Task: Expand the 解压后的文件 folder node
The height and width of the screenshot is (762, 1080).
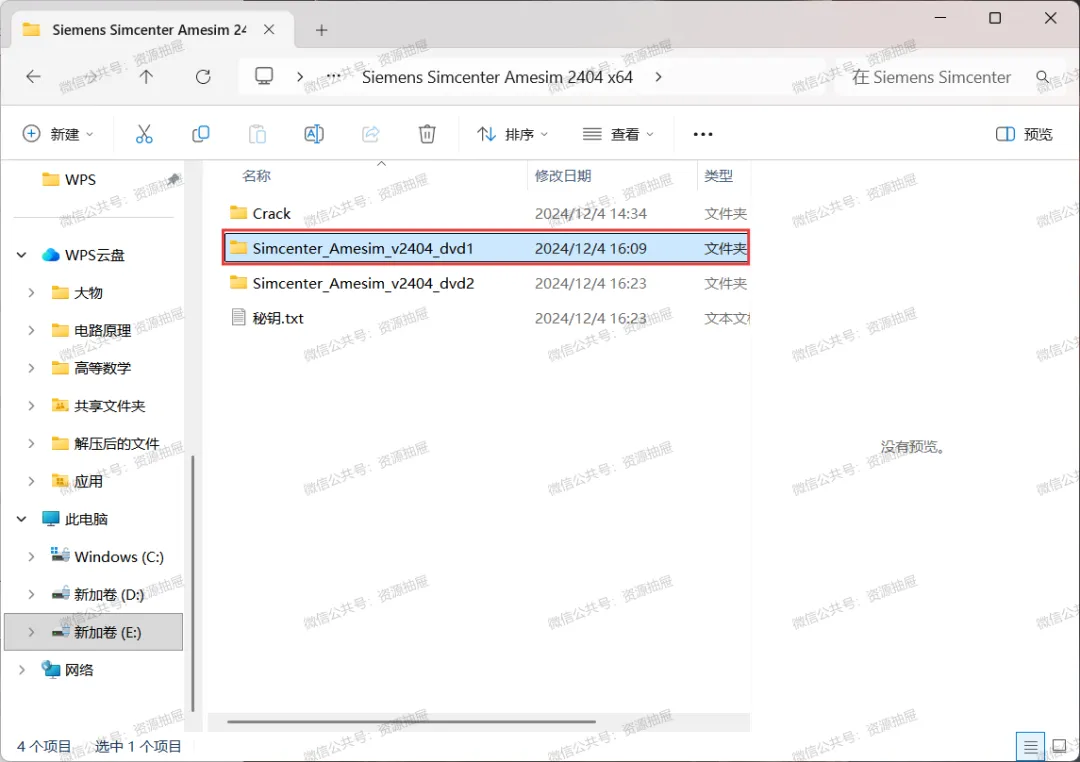Action: click(31, 444)
